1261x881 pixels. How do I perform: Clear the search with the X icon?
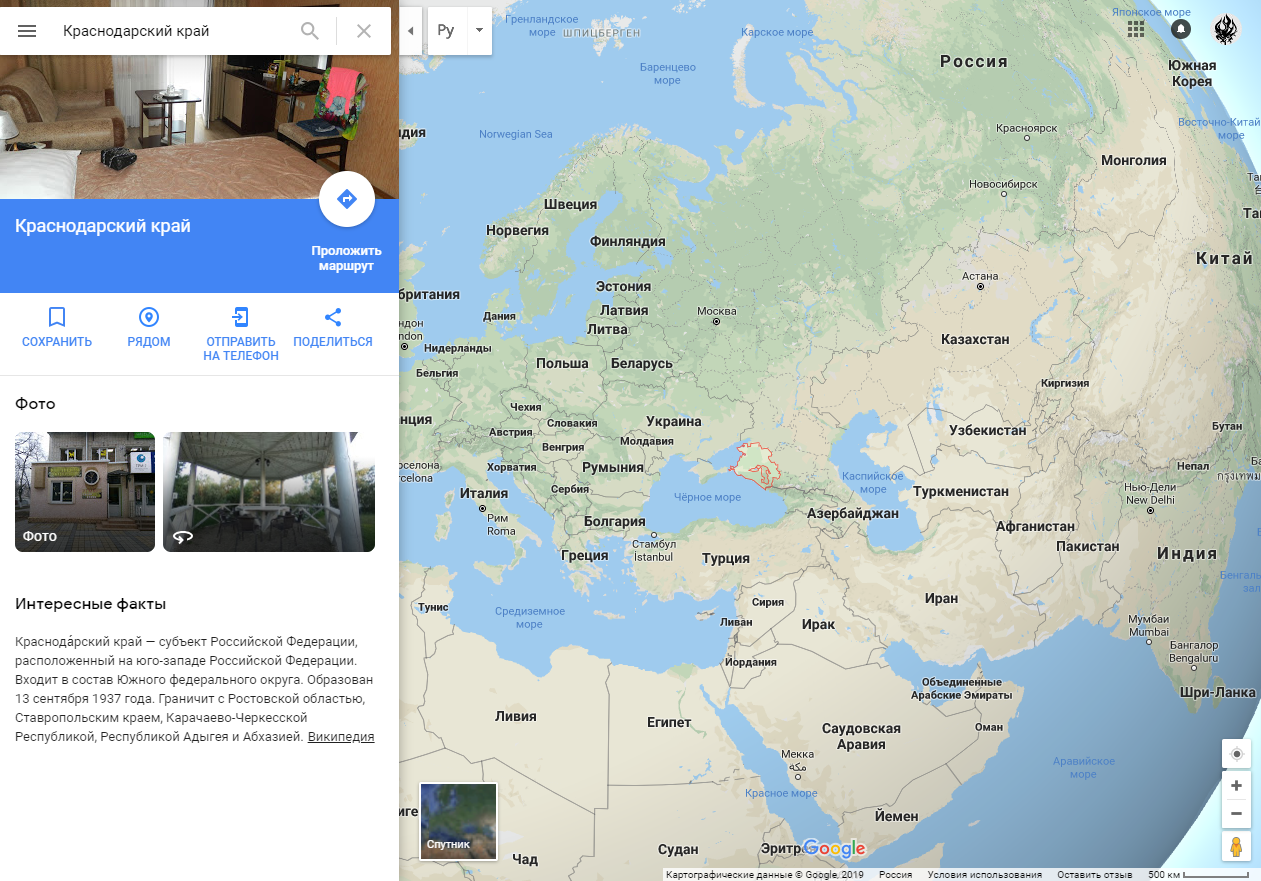364,31
